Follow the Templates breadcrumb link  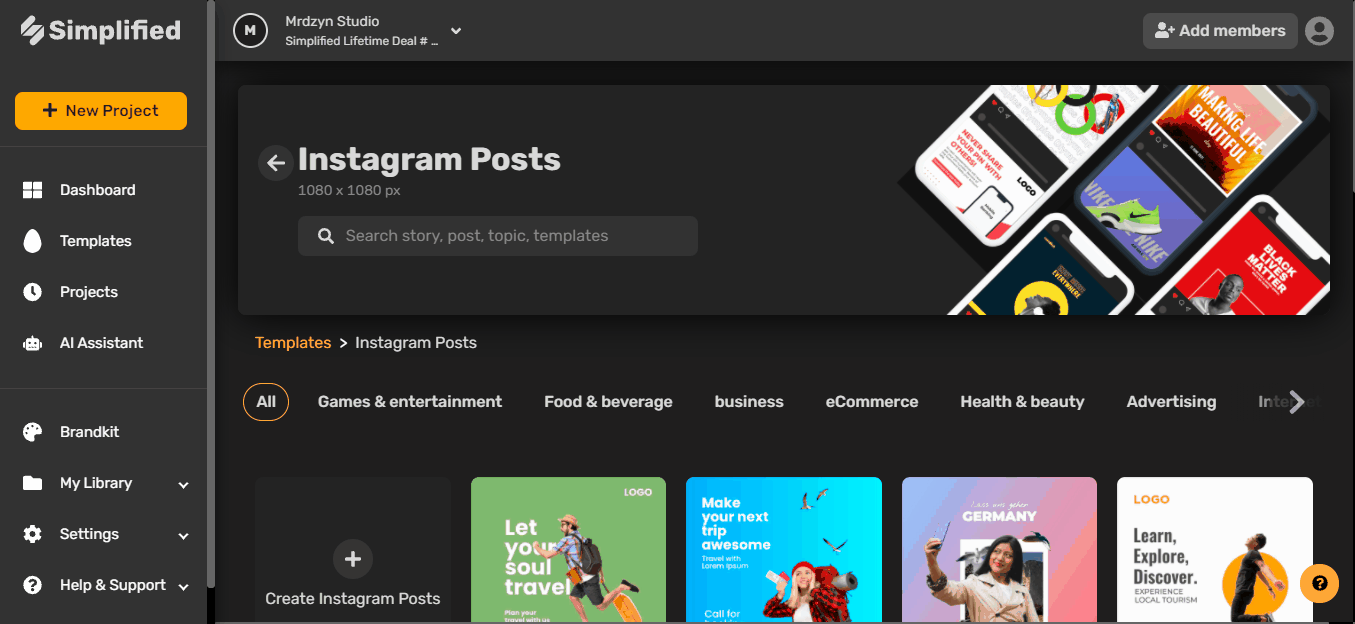point(293,343)
